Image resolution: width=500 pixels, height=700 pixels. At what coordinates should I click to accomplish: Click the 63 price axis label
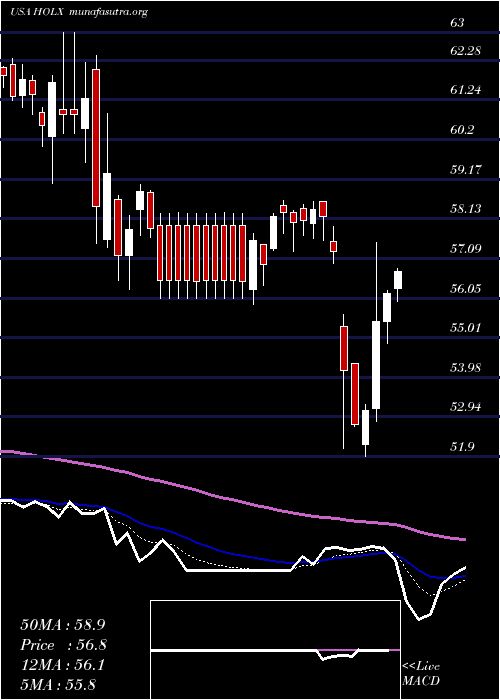pos(457,23)
